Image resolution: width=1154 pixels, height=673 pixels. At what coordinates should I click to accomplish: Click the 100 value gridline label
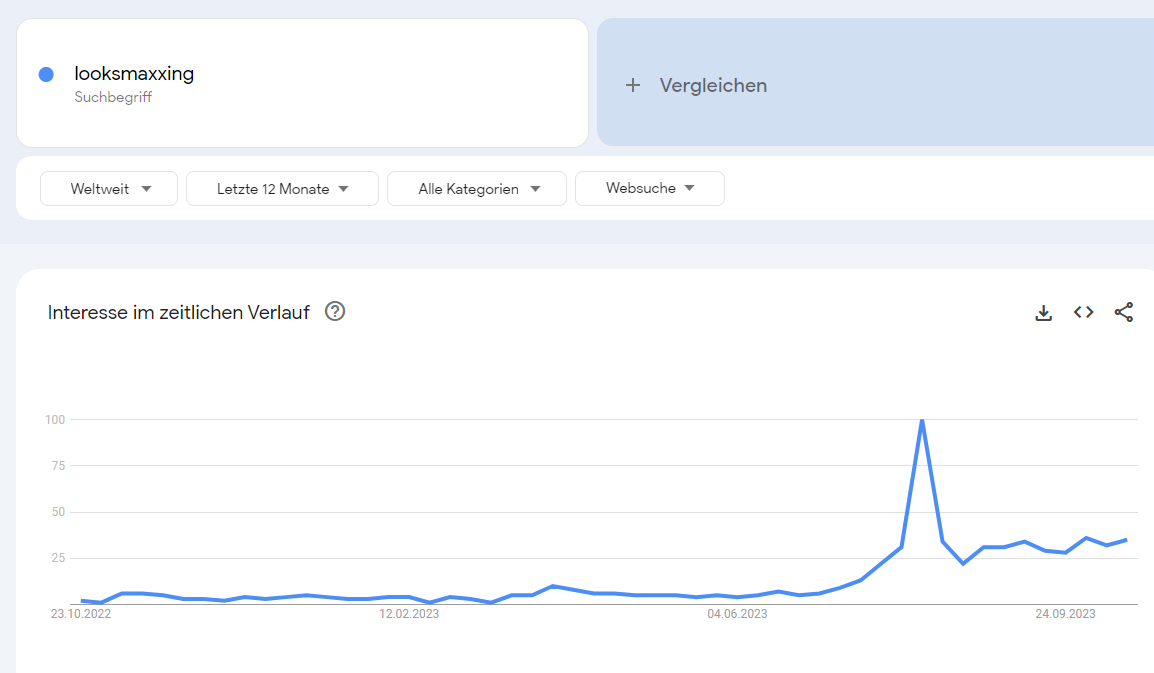55,420
